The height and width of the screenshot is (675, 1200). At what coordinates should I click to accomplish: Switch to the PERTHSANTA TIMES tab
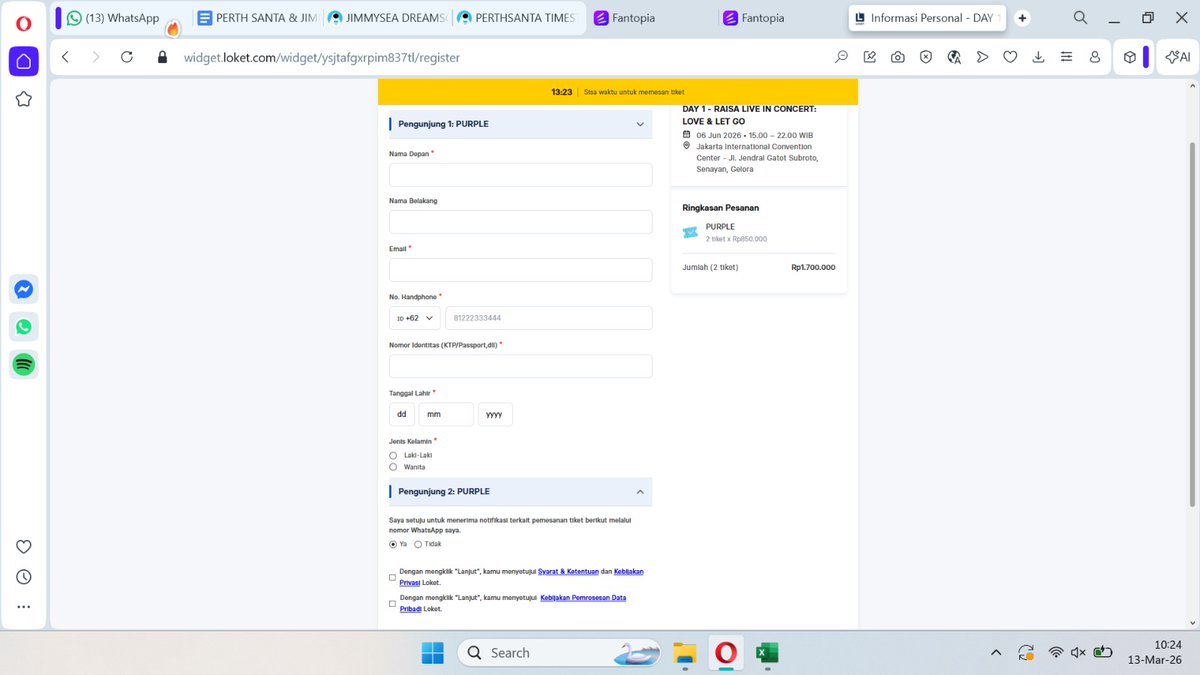(517, 18)
